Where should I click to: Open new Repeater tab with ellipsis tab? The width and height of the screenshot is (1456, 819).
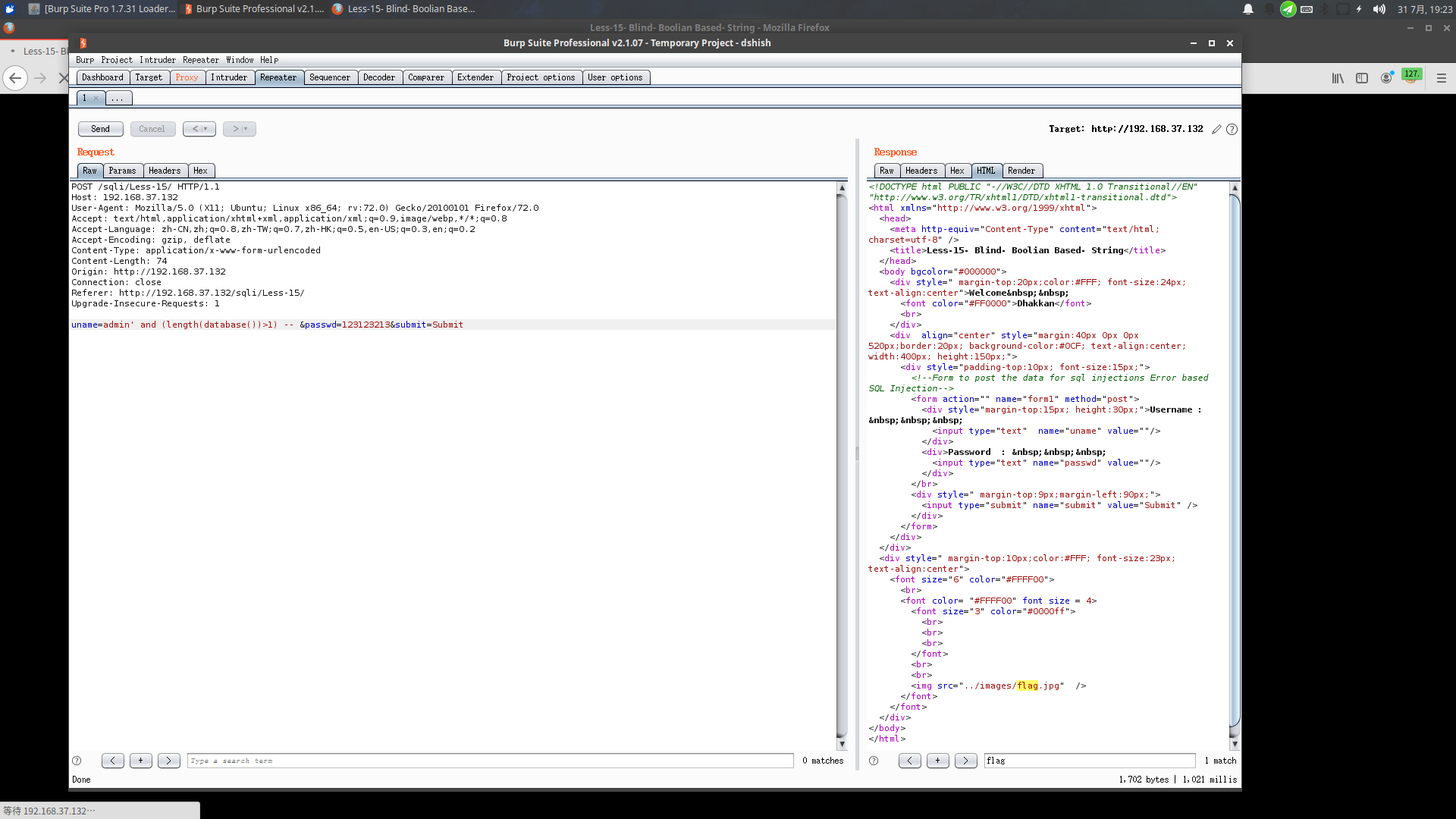(118, 99)
